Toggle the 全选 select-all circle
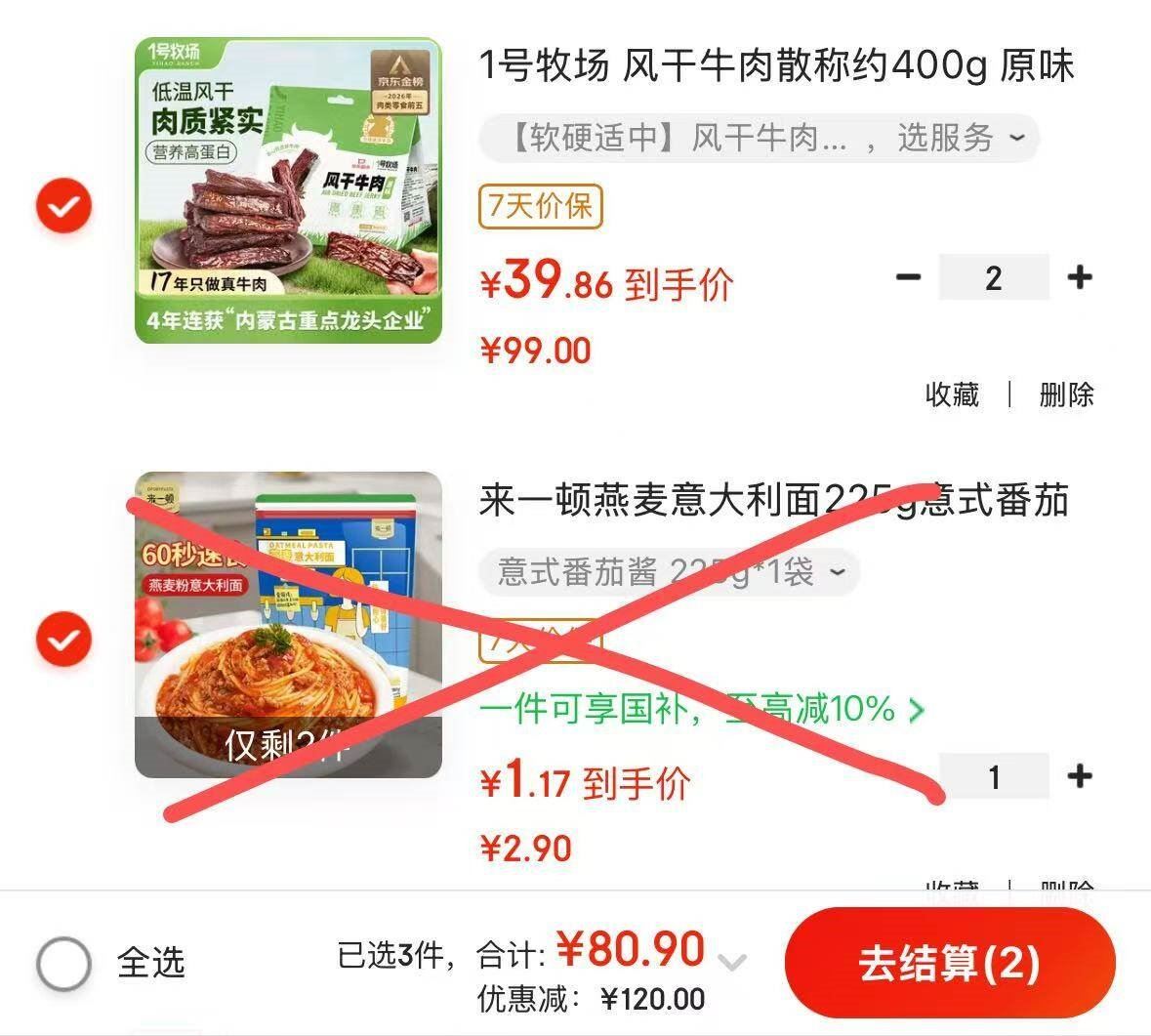 [x=63, y=963]
